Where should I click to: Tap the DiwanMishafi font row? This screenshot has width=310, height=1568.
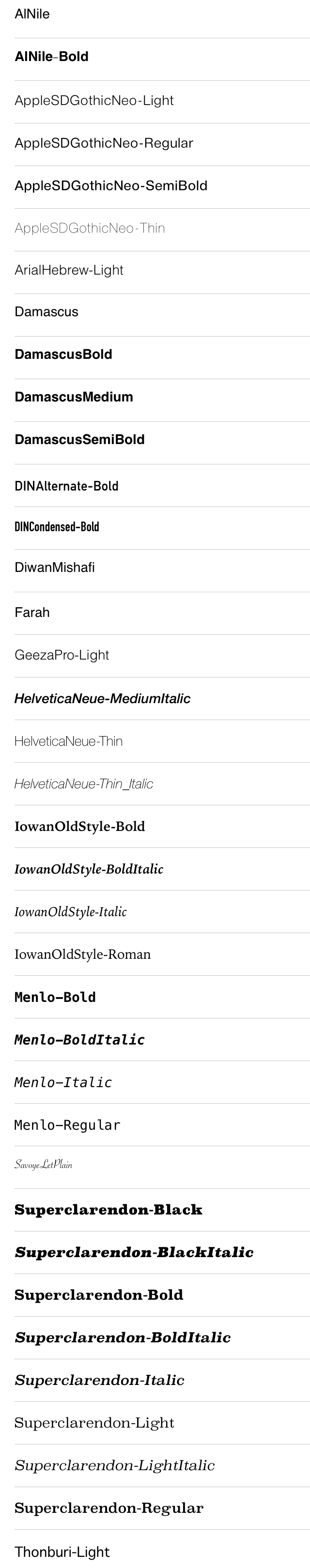[155, 570]
